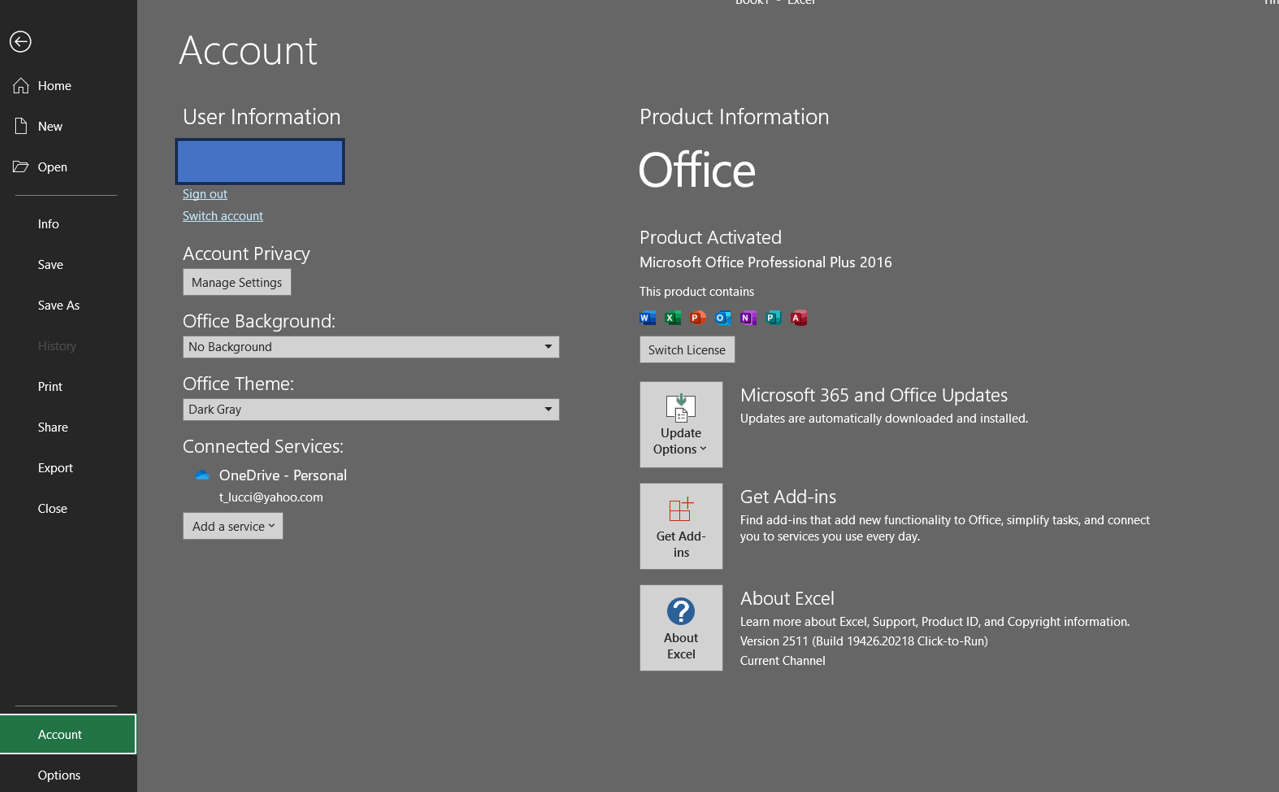The image size is (1279, 792).
Task: Click the Access app icon
Action: pos(799,318)
